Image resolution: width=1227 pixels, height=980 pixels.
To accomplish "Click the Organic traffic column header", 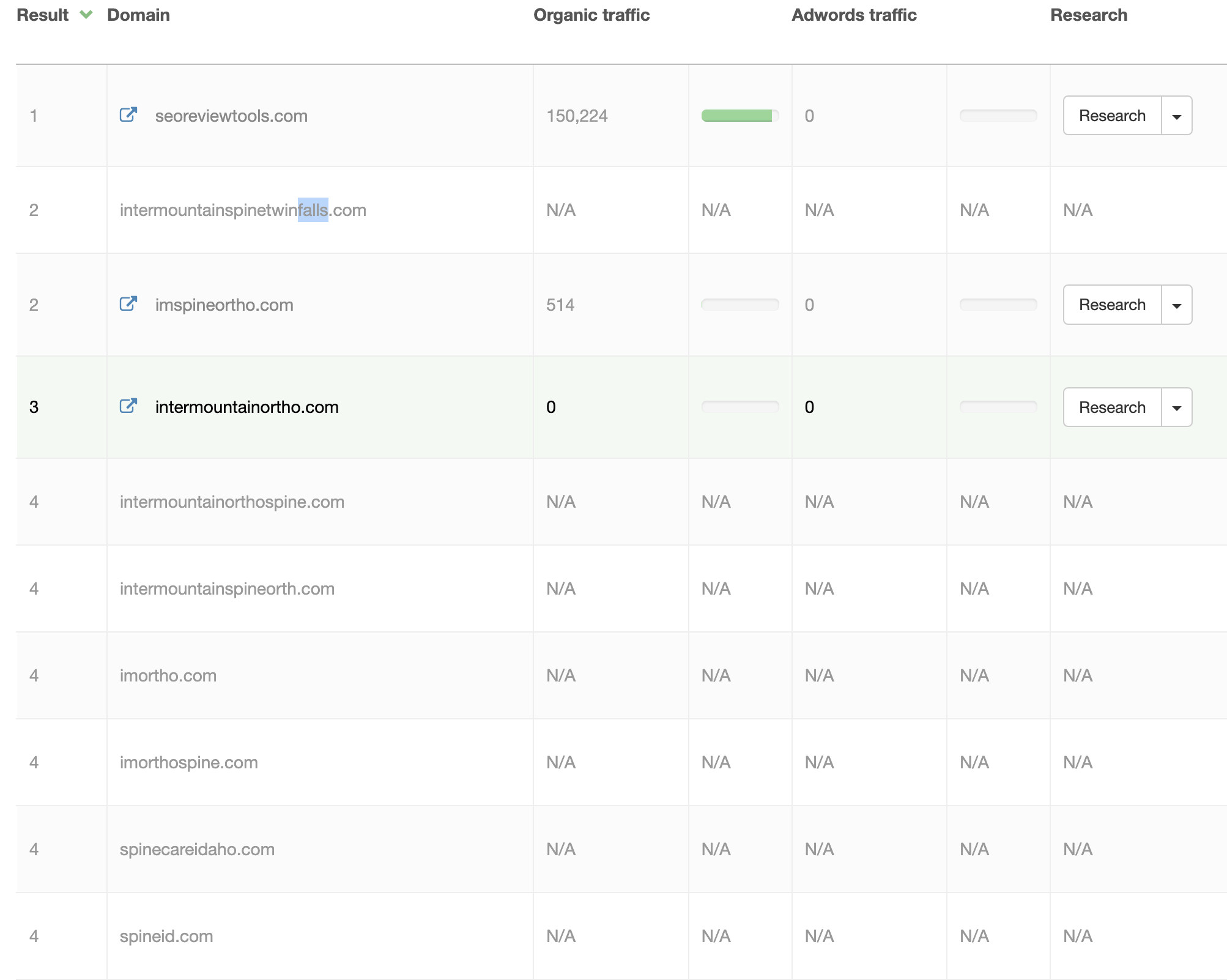I will [x=591, y=15].
